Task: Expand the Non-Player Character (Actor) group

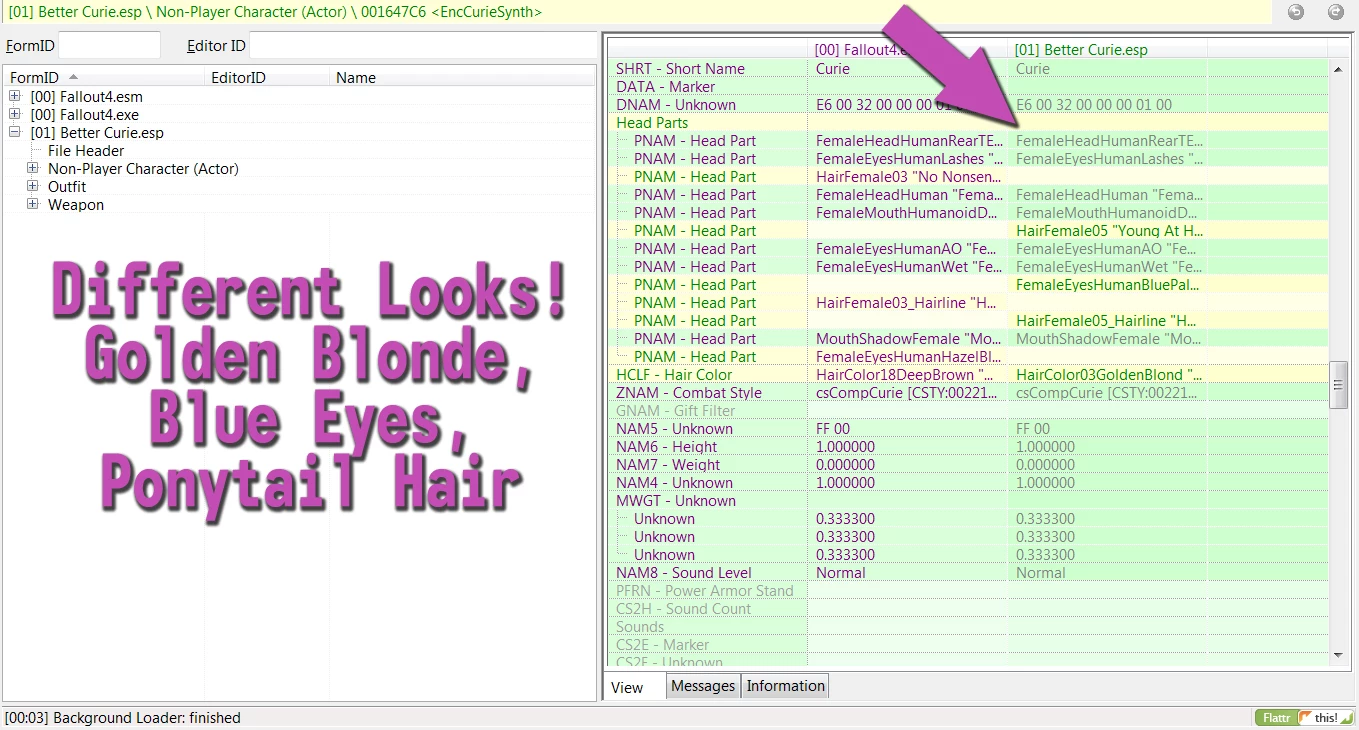Action: tap(33, 169)
